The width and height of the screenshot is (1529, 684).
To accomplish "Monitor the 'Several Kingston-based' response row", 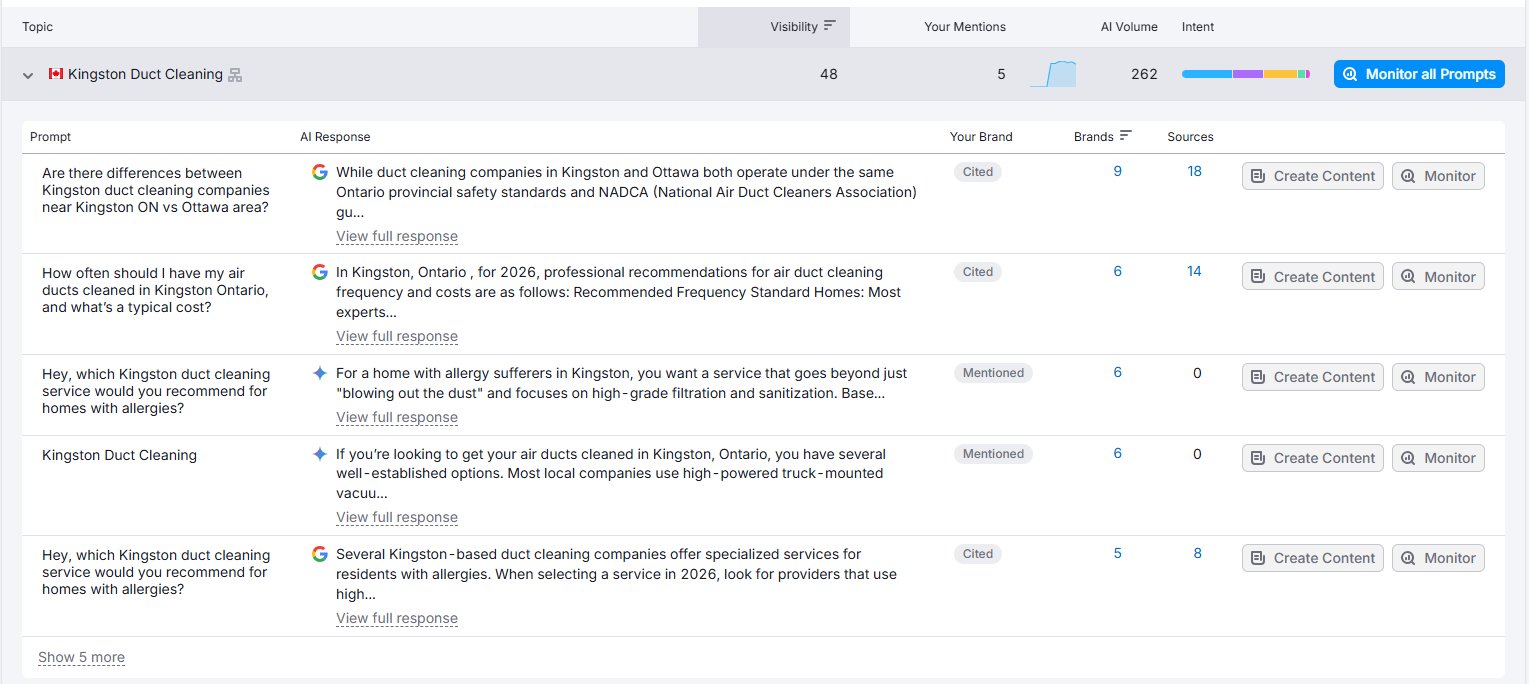I will click(1438, 558).
